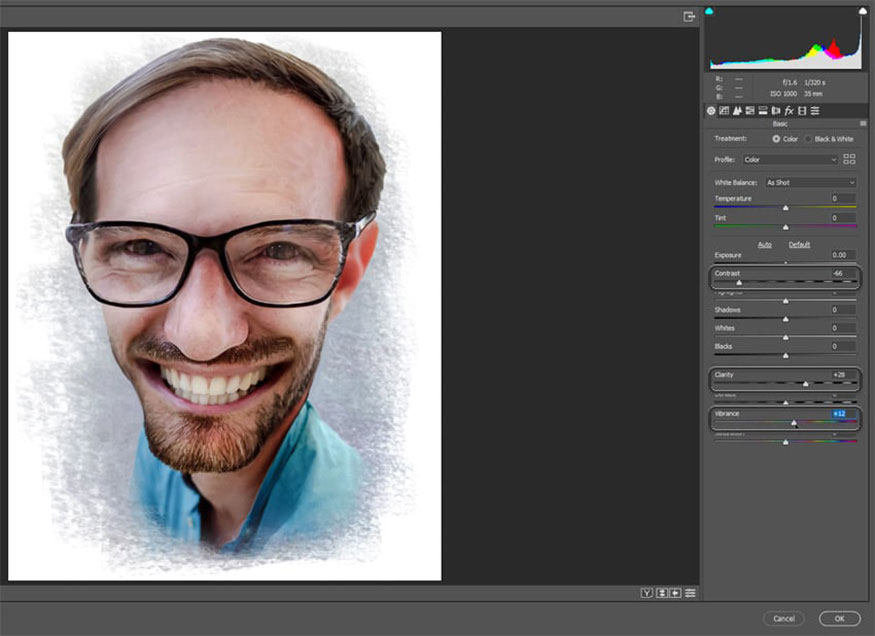This screenshot has height=636, width=875.
Task: Open the Effects (fx) panel icon
Action: [789, 110]
